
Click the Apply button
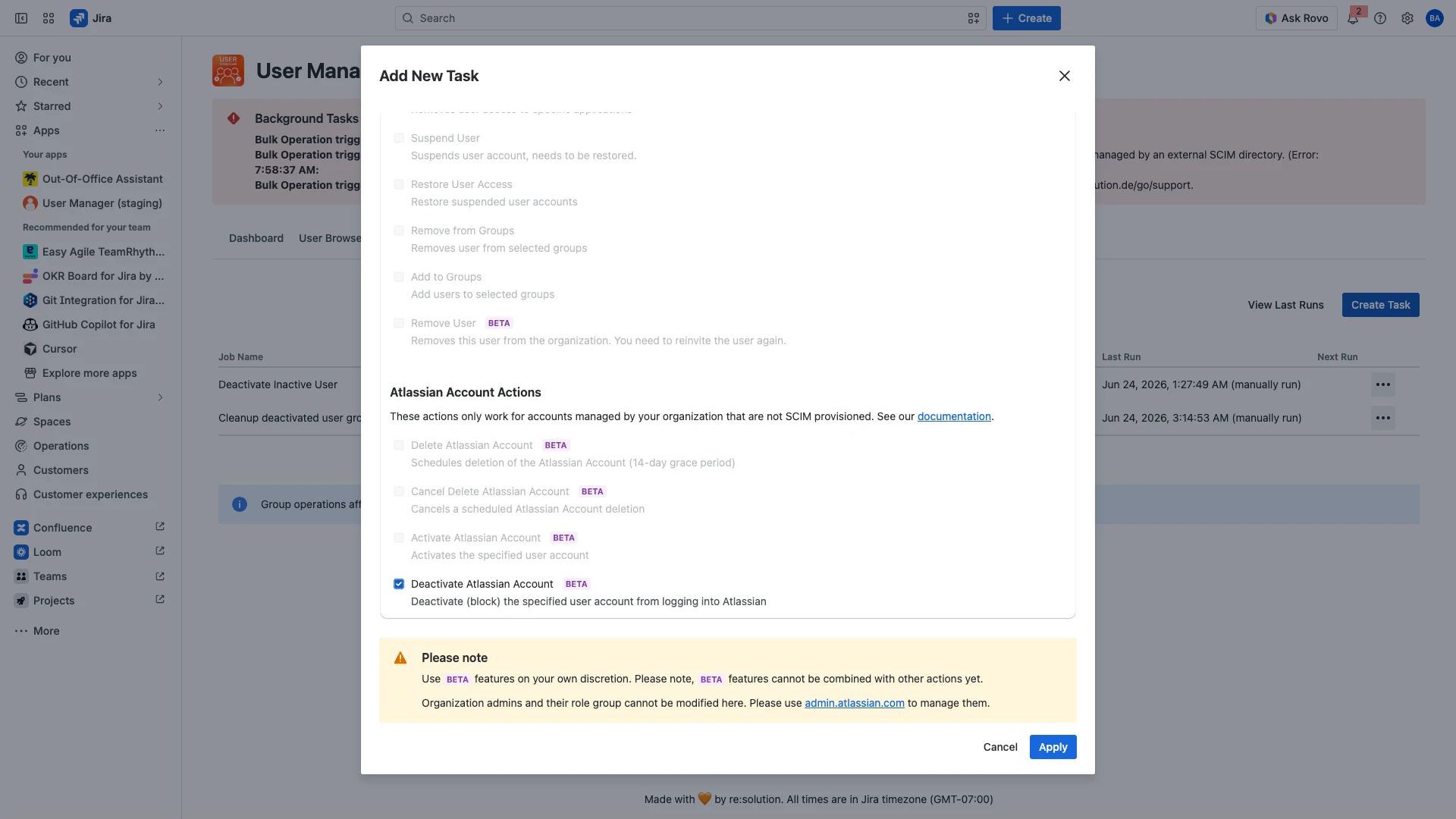coord(1053,747)
